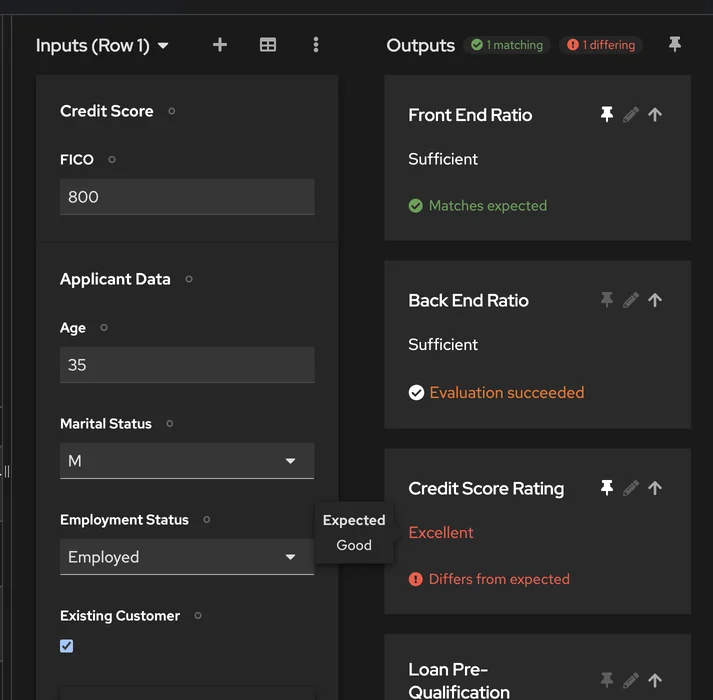Screen dimensions: 713x700
Task: Click the Excellent result value
Action: pyautogui.click(x=441, y=533)
